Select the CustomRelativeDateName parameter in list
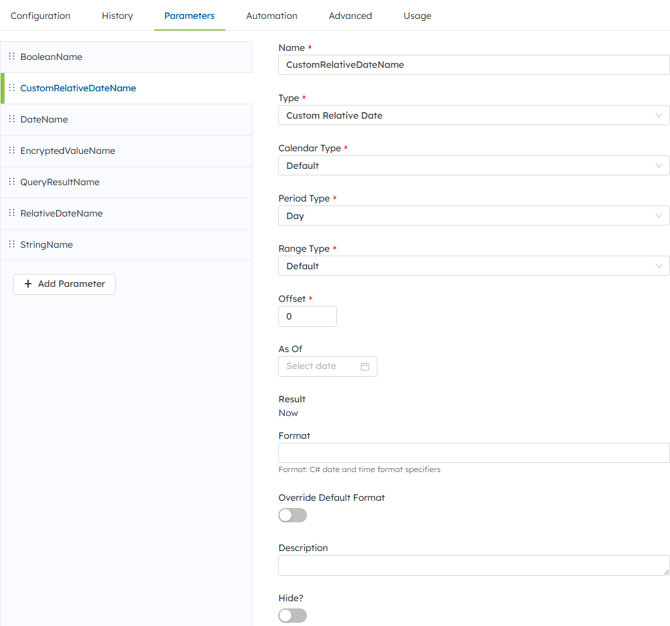 [127, 88]
